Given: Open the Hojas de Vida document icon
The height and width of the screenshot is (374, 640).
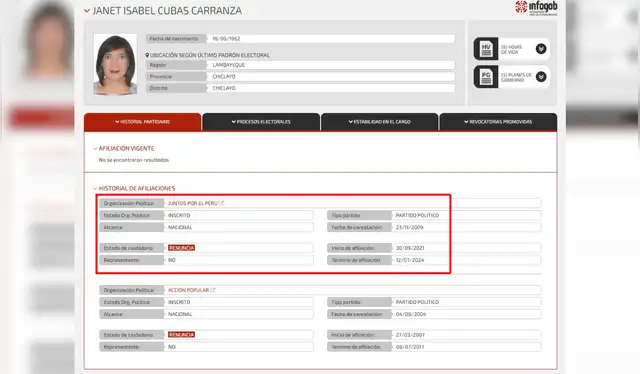Looking at the screenshot, I should (486, 49).
